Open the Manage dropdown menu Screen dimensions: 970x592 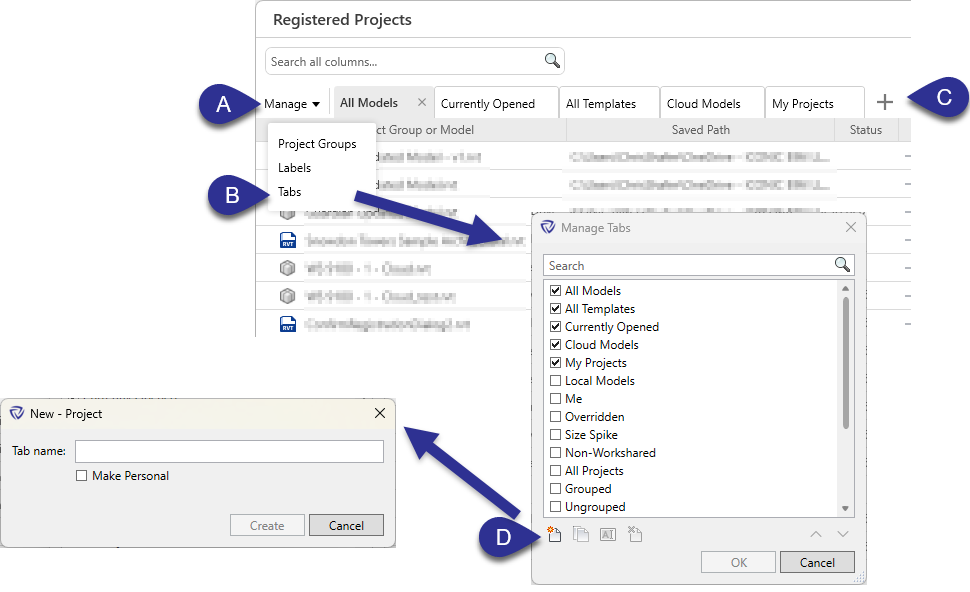click(292, 103)
